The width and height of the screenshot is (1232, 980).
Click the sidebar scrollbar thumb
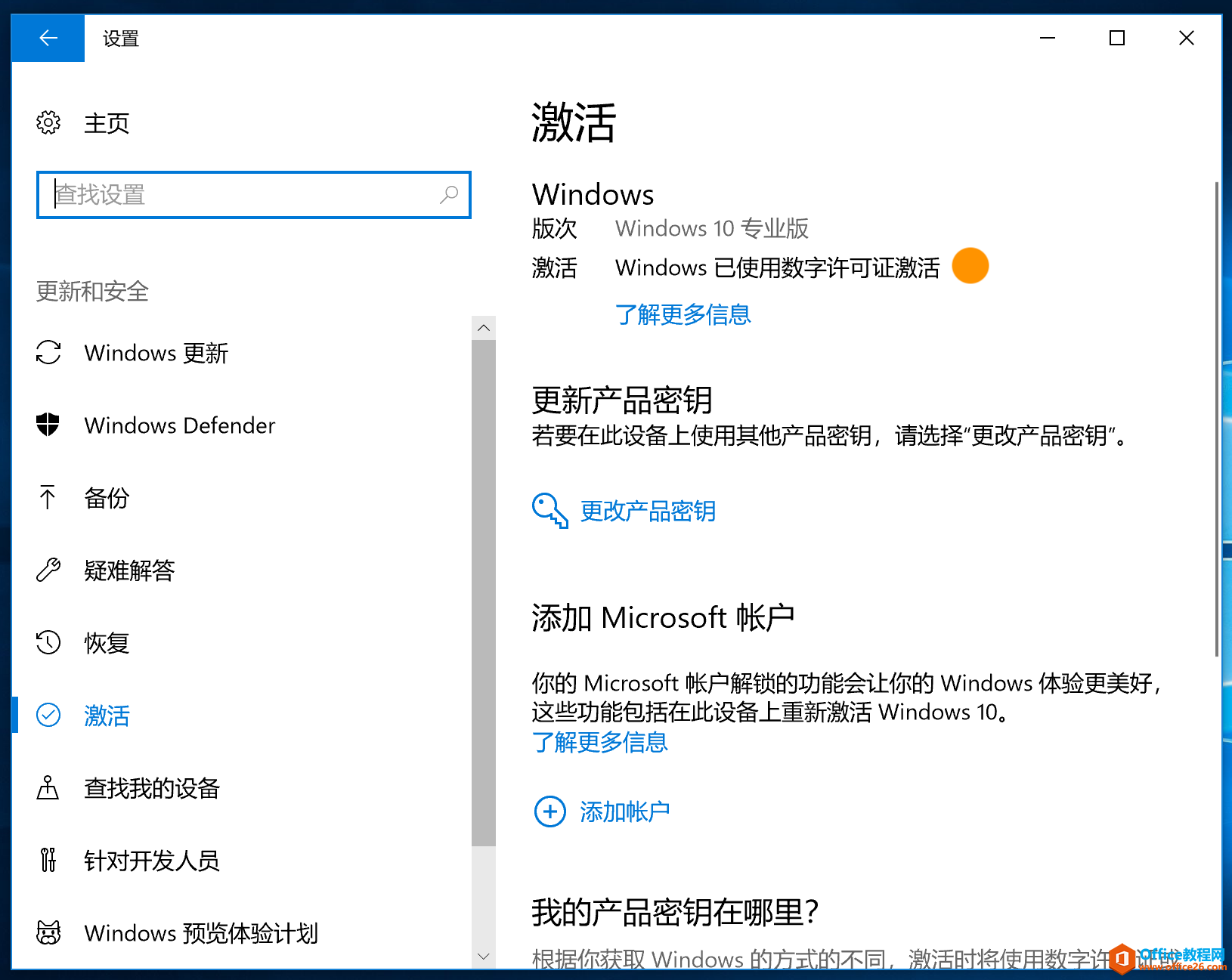click(x=484, y=593)
